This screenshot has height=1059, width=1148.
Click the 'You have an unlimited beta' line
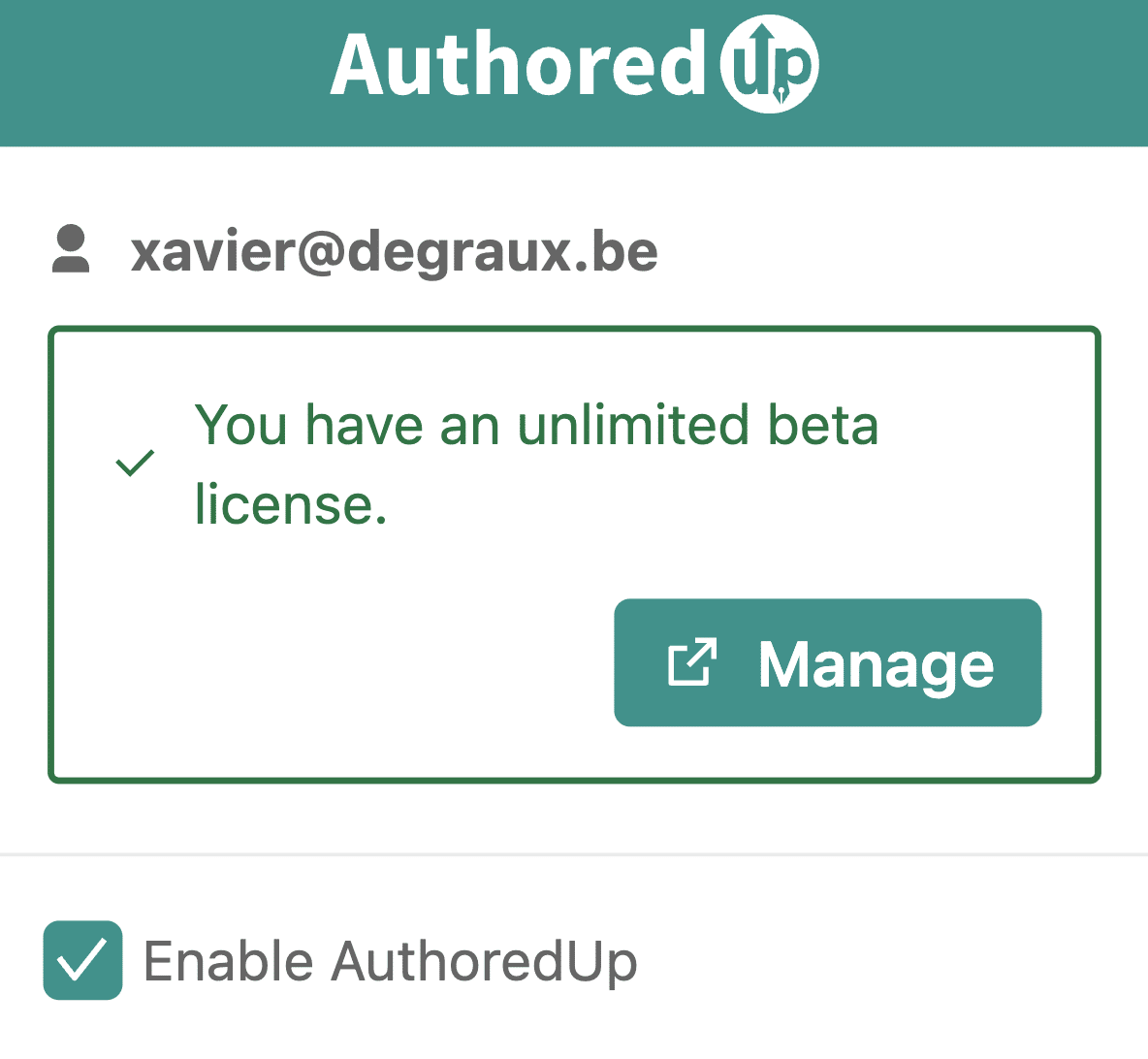click(536, 425)
